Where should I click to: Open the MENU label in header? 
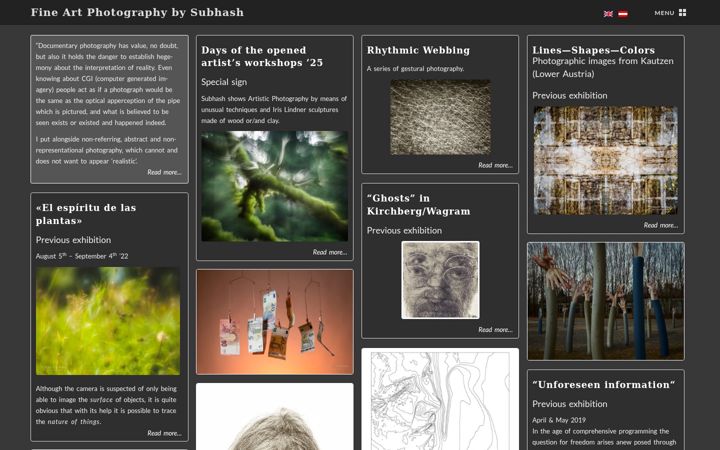pos(664,13)
